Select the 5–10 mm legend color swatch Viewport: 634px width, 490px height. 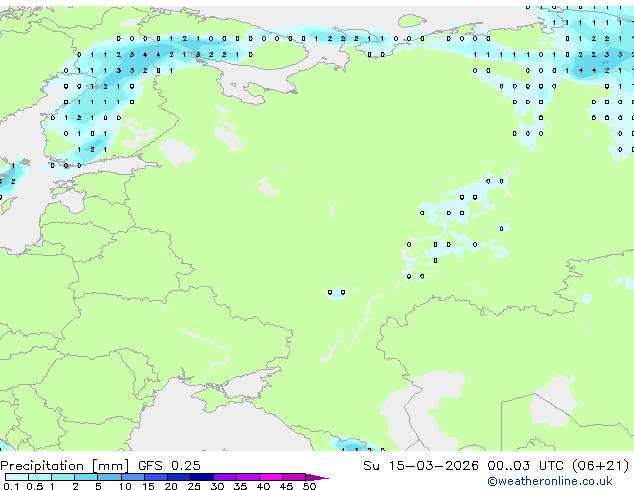[109, 477]
